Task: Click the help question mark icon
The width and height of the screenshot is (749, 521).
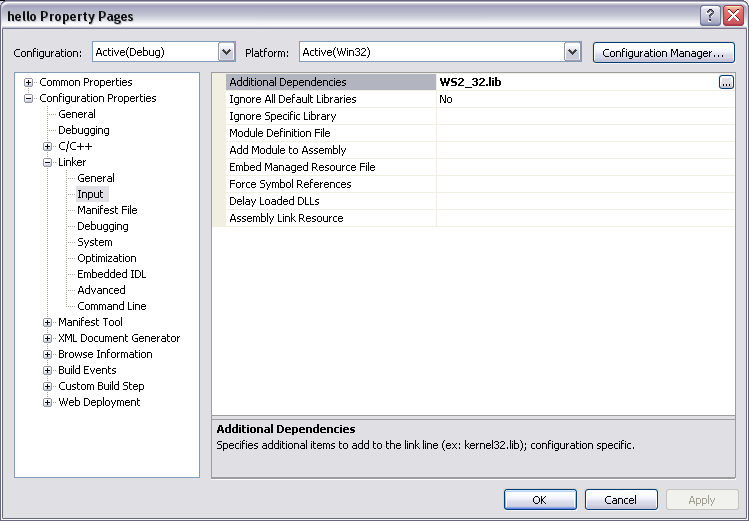Action: [709, 15]
